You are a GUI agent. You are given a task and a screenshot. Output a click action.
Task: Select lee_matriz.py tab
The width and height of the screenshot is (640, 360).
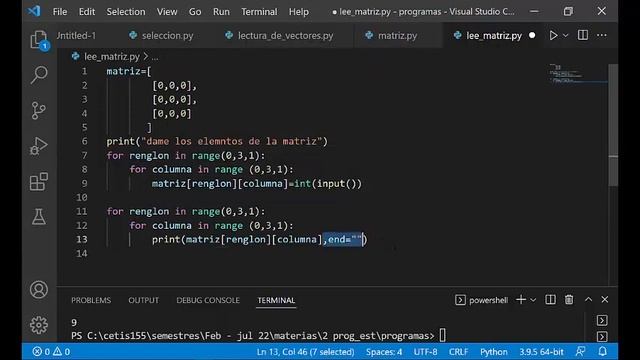tap(493, 36)
